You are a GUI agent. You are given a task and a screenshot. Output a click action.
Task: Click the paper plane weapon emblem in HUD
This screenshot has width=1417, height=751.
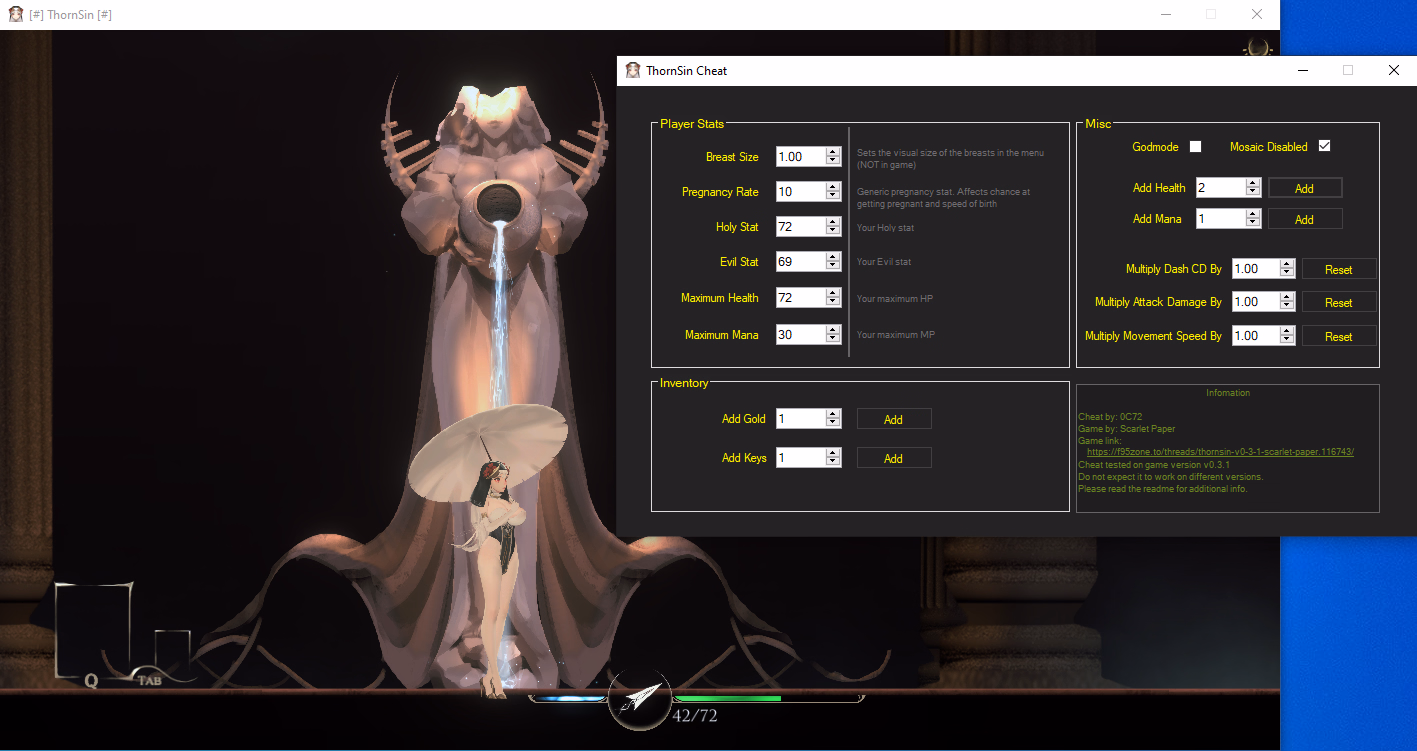pyautogui.click(x=638, y=697)
